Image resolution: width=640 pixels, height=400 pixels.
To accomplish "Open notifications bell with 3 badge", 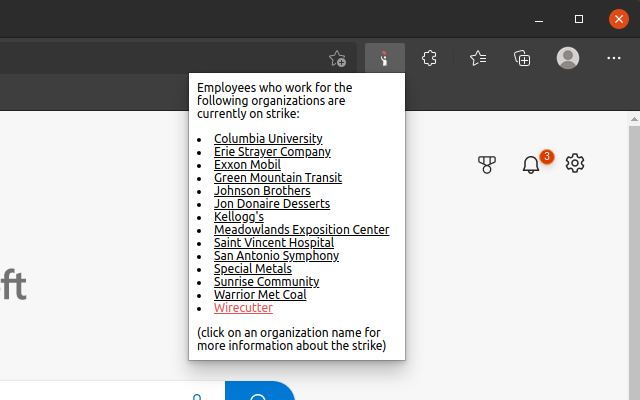I will 531,164.
